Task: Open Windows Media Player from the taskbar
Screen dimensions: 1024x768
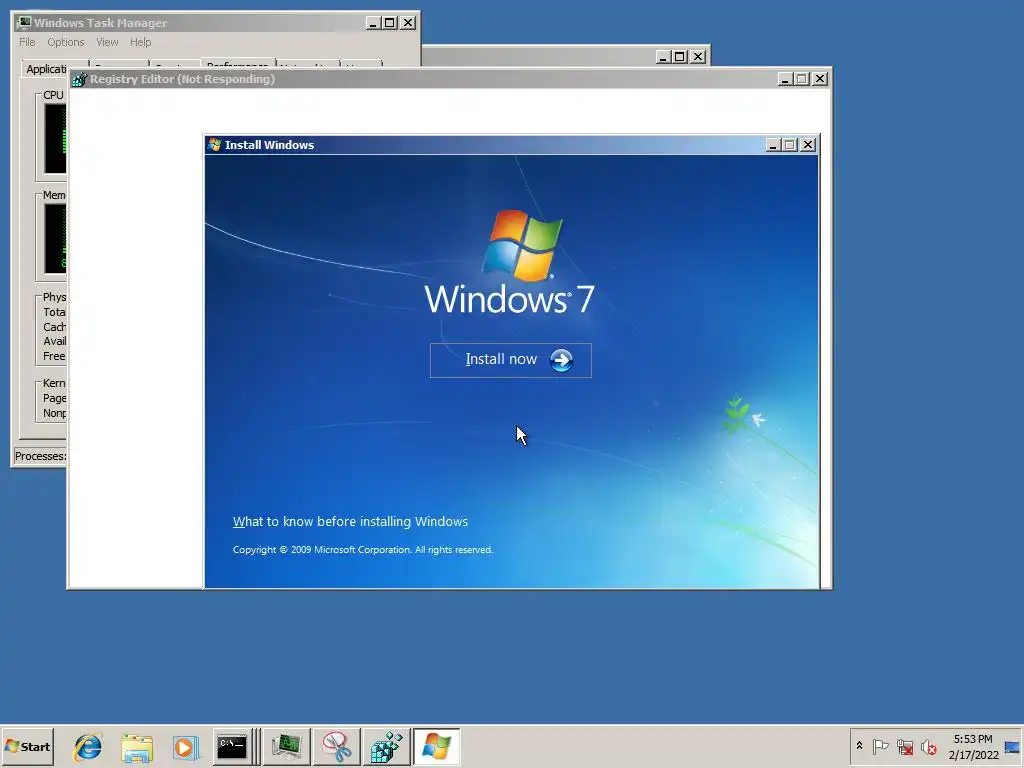Action: (185, 747)
